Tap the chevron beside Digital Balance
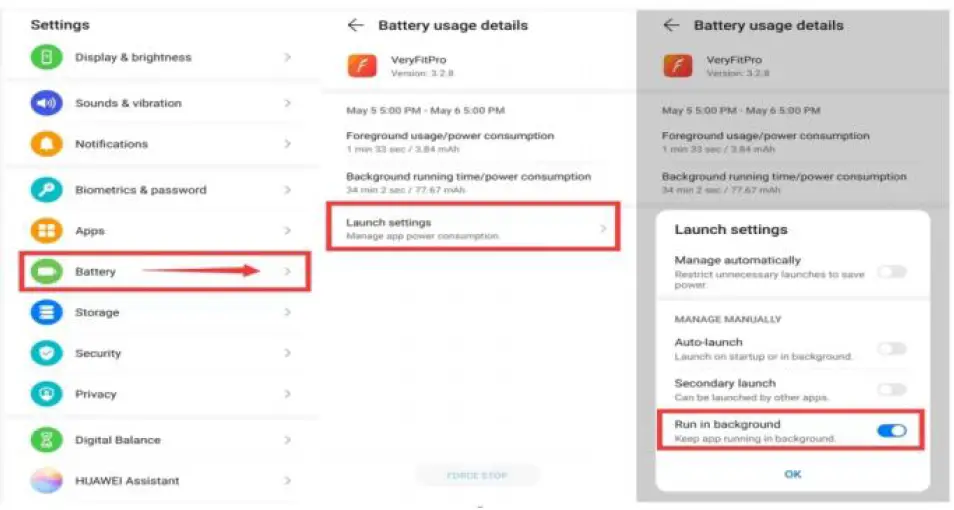Image resolution: width=954 pixels, height=510 pixels. tap(287, 440)
